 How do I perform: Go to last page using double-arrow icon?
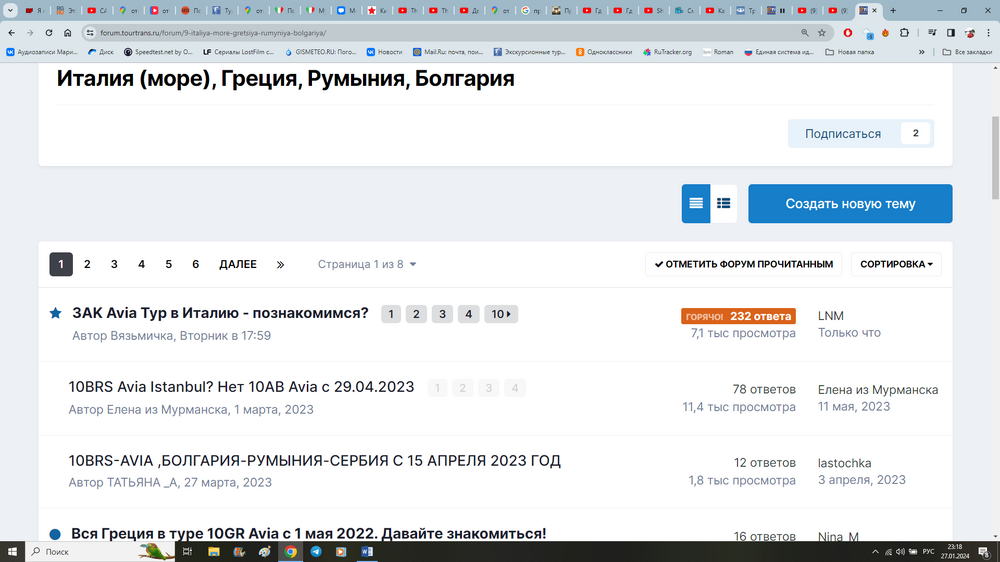(x=280, y=264)
